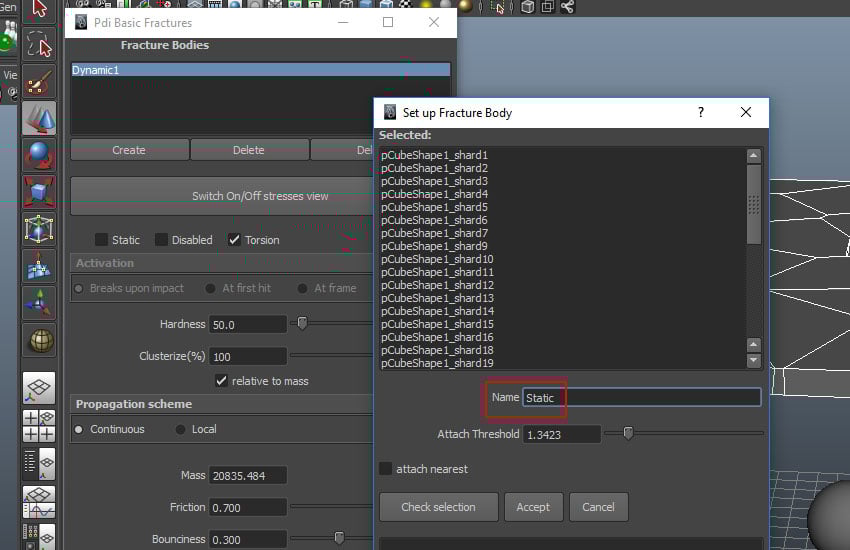This screenshot has height=550, width=850.
Task: Click the scroll up arrow of Selected list
Action: tap(754, 156)
